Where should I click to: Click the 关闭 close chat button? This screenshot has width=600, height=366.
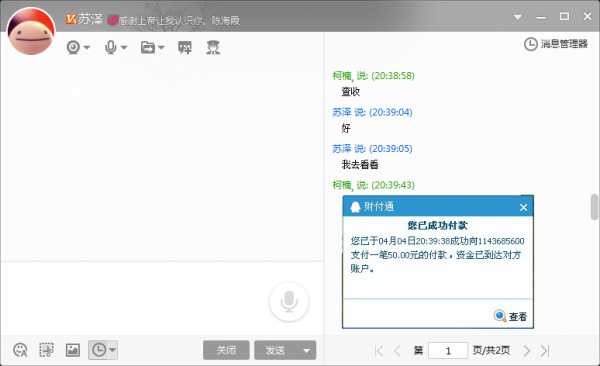tap(226, 350)
